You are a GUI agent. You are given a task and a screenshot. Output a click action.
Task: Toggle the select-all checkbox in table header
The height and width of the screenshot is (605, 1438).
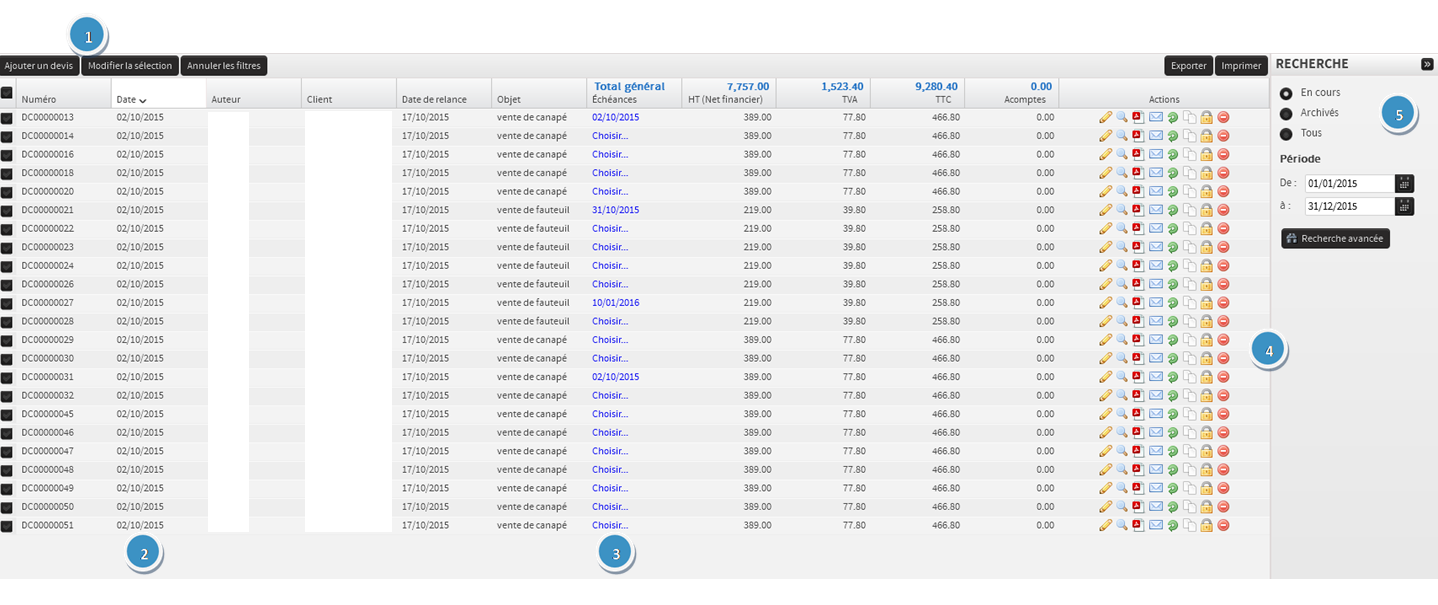point(7,93)
